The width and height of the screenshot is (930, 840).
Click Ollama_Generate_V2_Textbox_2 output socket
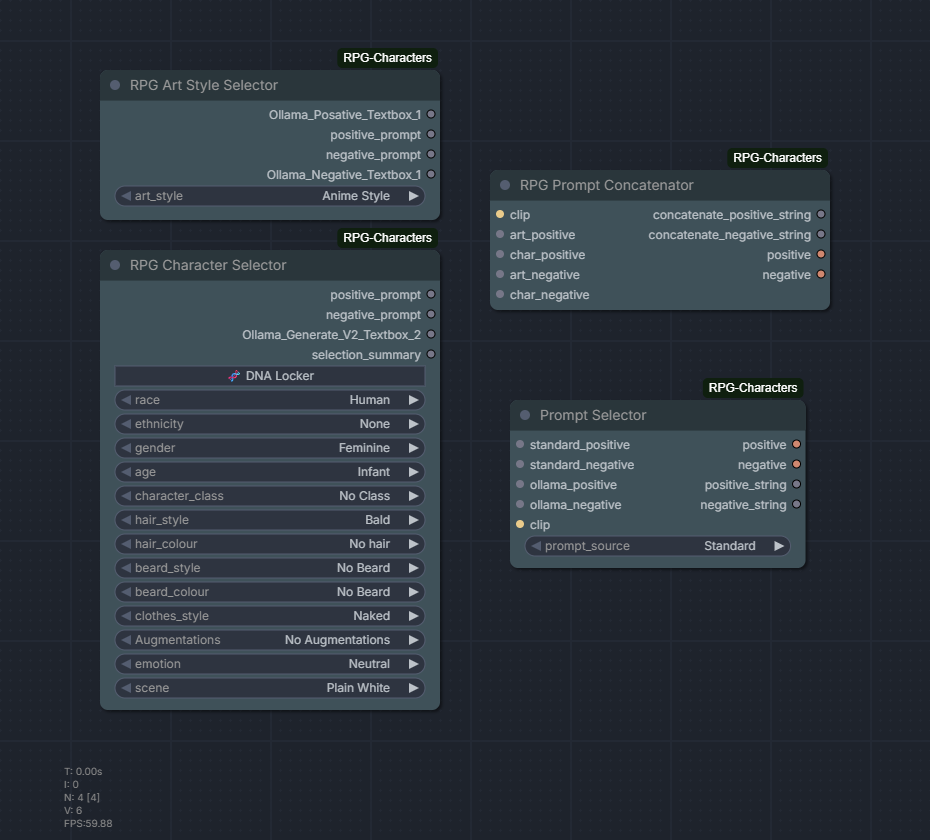[431, 335]
